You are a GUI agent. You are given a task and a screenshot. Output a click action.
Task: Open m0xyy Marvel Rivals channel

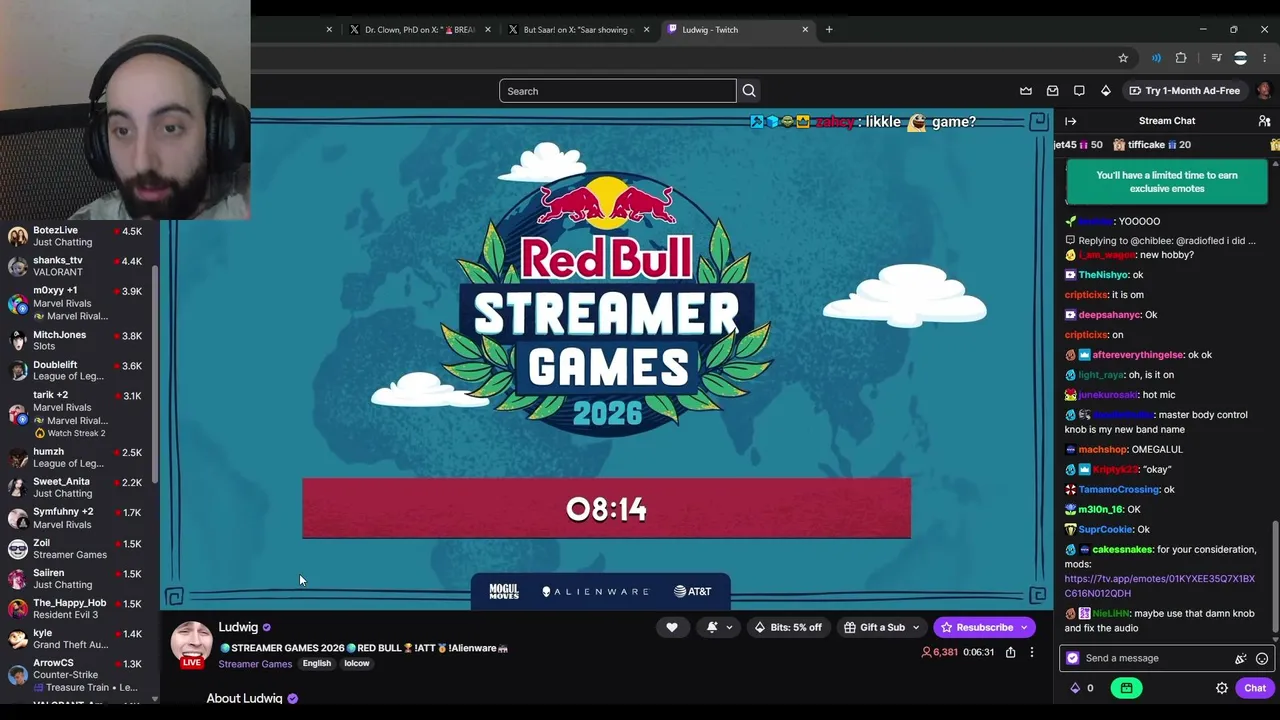(78, 303)
